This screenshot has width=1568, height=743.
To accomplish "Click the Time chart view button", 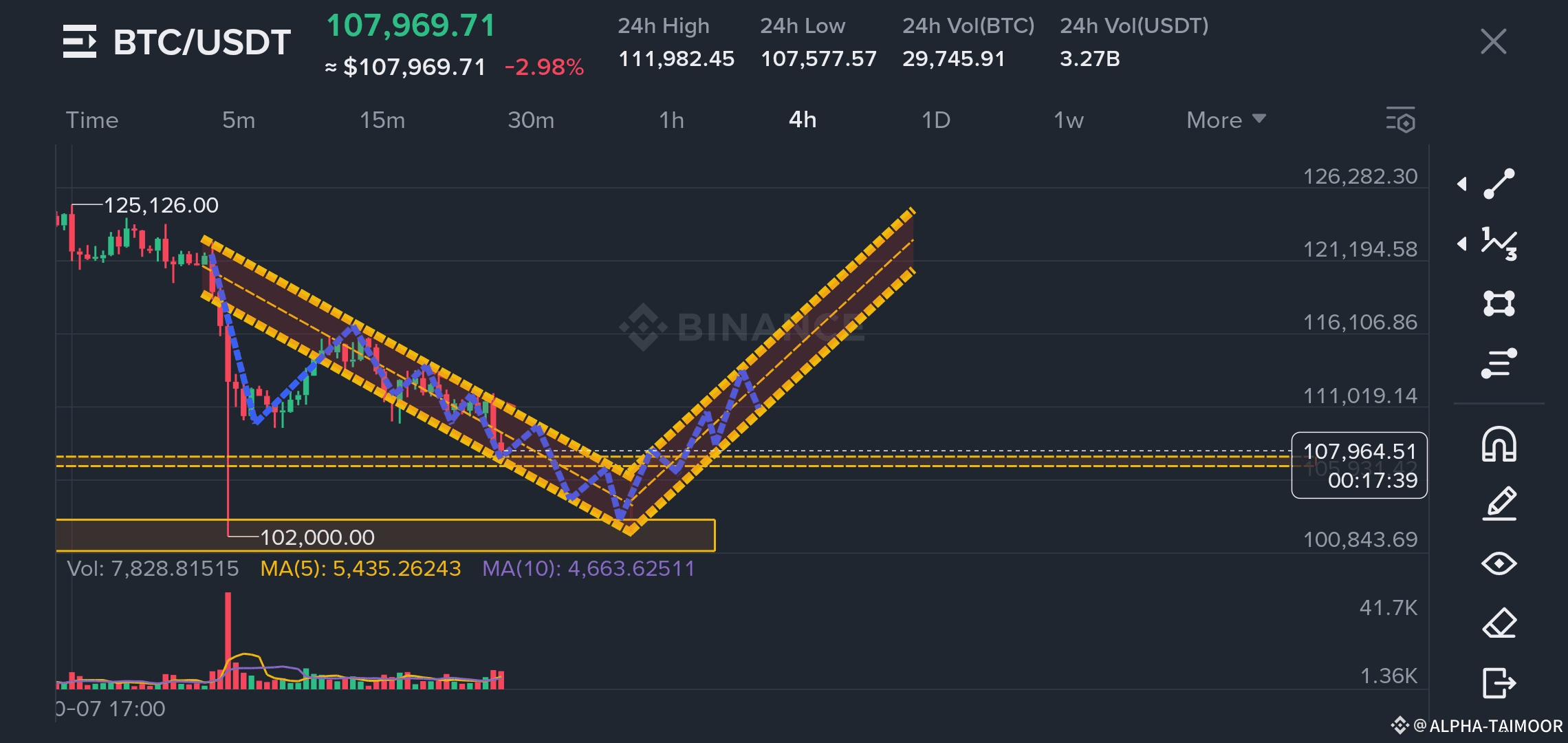I will (92, 120).
